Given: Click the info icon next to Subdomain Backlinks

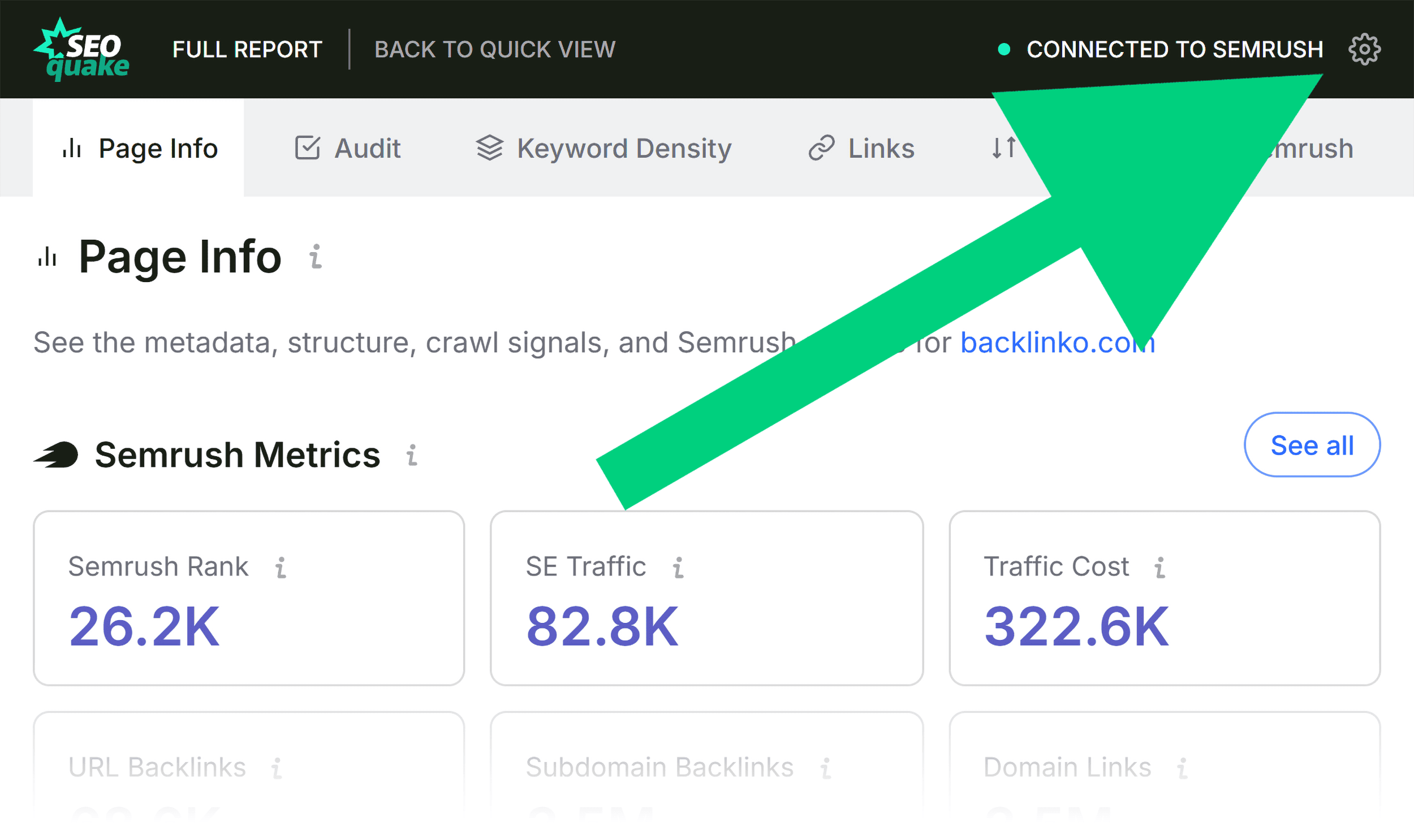Looking at the screenshot, I should (x=826, y=768).
